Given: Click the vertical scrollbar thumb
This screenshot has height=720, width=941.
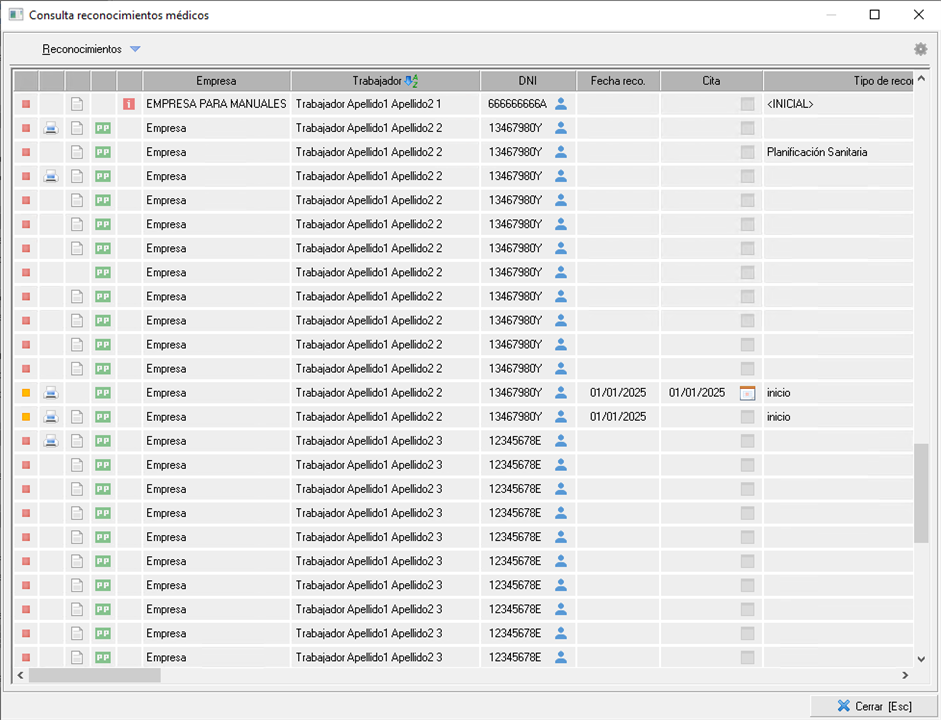Looking at the screenshot, I should 921,492.
